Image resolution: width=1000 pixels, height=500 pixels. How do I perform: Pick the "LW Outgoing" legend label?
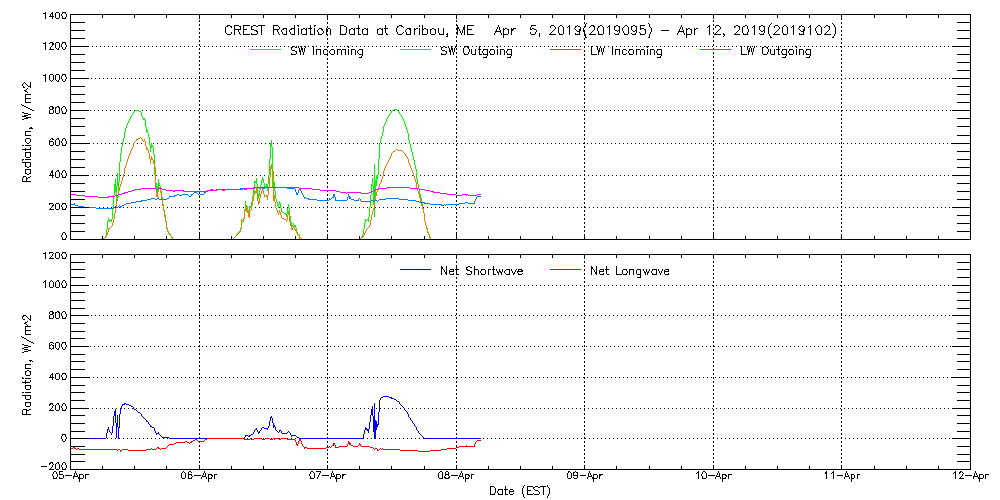point(775,52)
